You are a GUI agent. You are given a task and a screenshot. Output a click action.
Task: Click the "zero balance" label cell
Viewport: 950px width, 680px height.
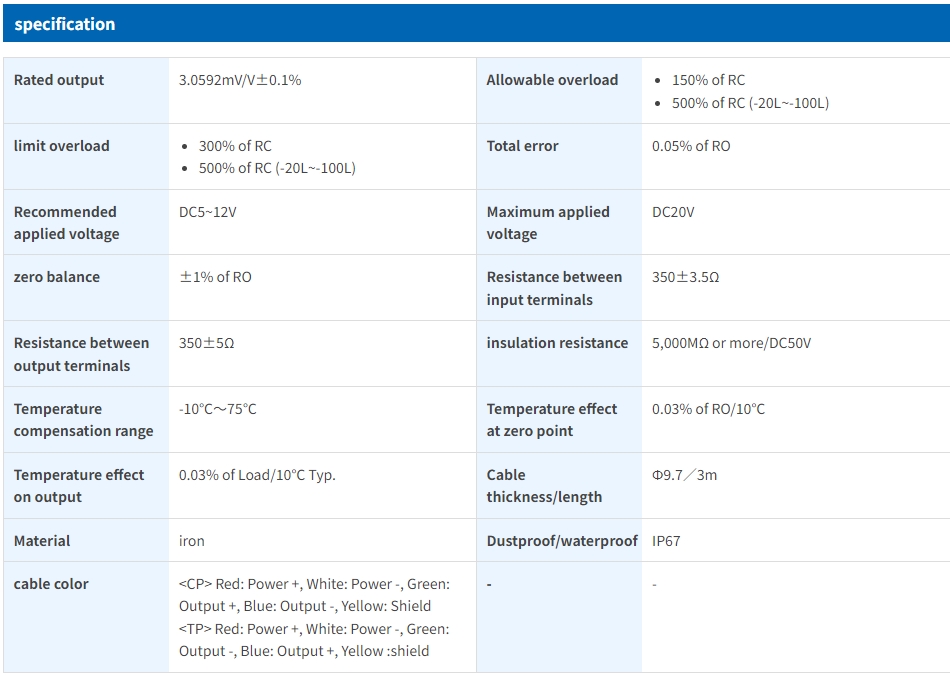57,277
